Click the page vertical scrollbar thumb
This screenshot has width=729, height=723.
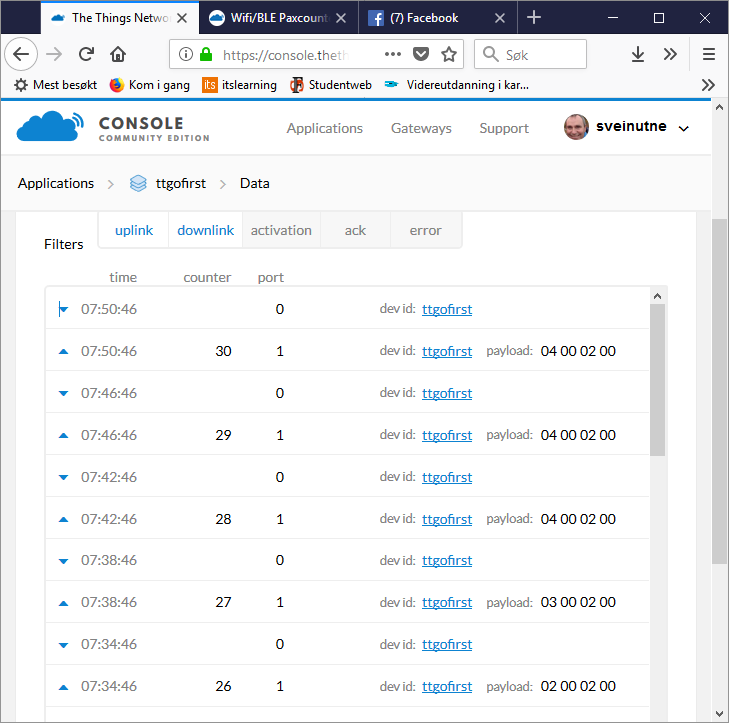[719, 391]
